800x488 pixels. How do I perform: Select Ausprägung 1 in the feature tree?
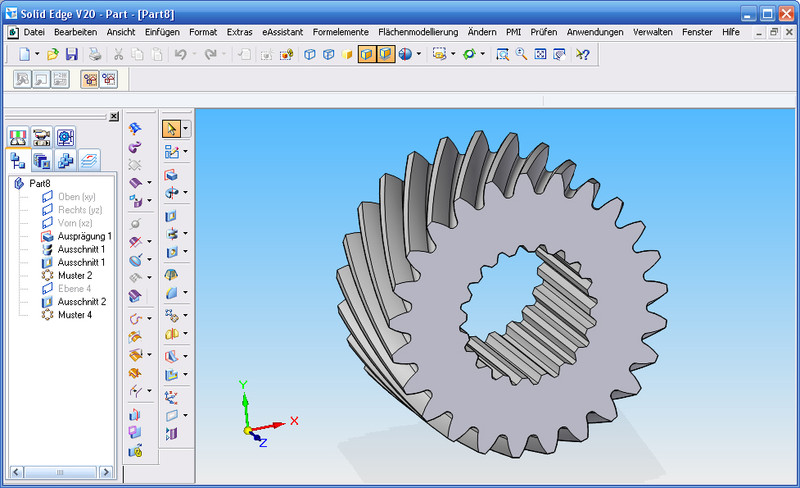coord(84,236)
